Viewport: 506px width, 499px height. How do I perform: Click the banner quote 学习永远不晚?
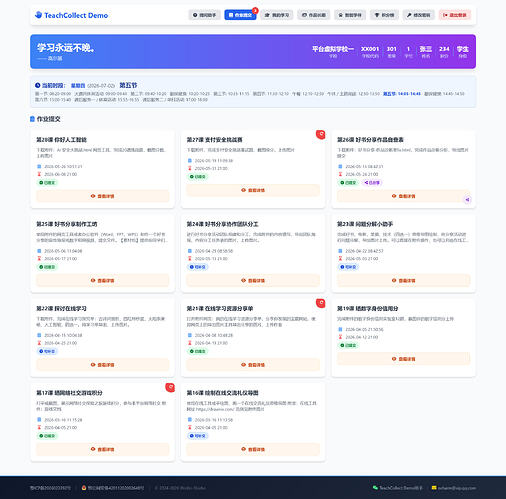(x=66, y=48)
